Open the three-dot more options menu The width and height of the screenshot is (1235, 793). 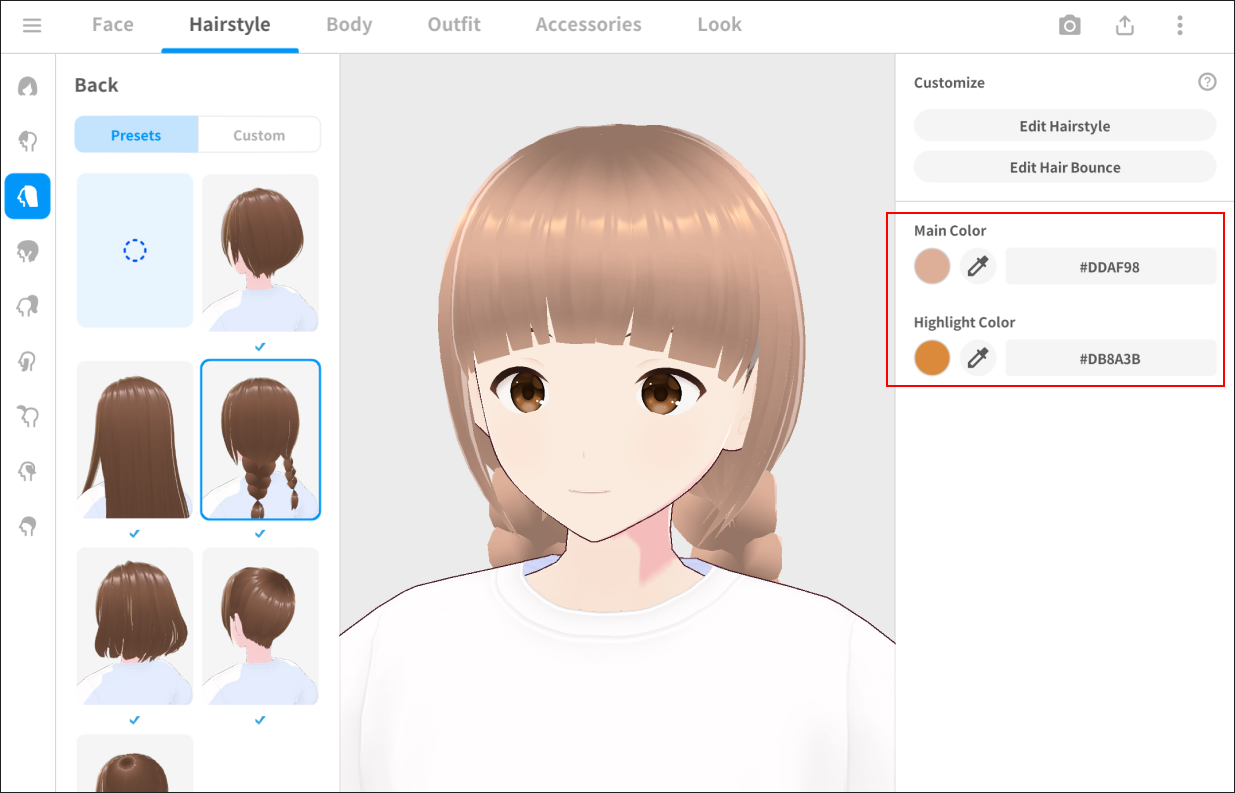(1180, 26)
